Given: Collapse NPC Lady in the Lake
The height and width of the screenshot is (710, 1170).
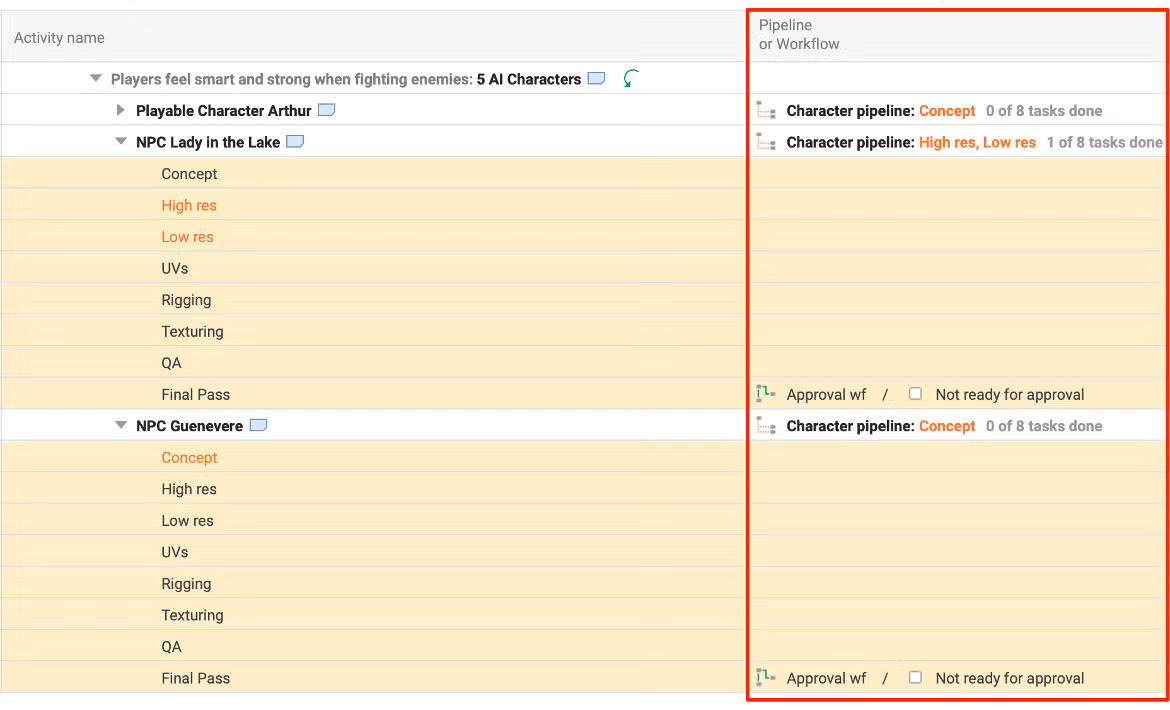Looking at the screenshot, I should click(x=121, y=142).
